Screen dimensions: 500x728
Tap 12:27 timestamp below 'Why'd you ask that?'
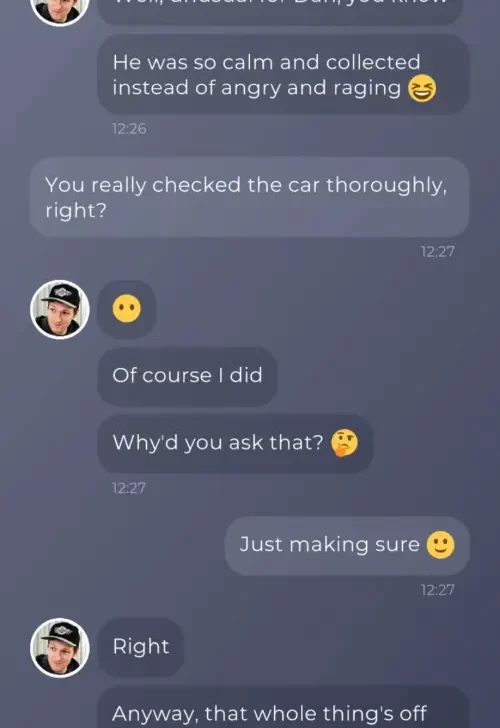129,488
